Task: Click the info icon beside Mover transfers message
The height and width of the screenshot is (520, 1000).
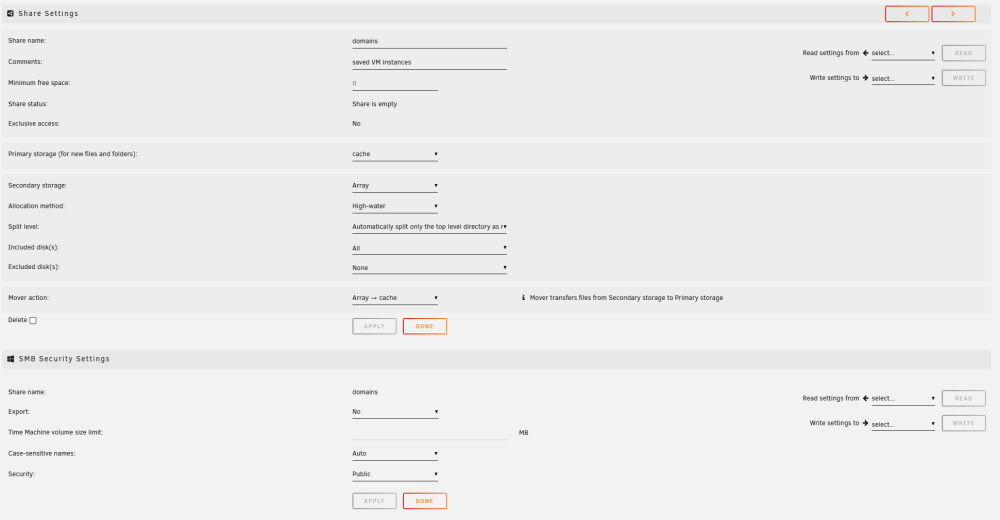Action: [x=524, y=298]
